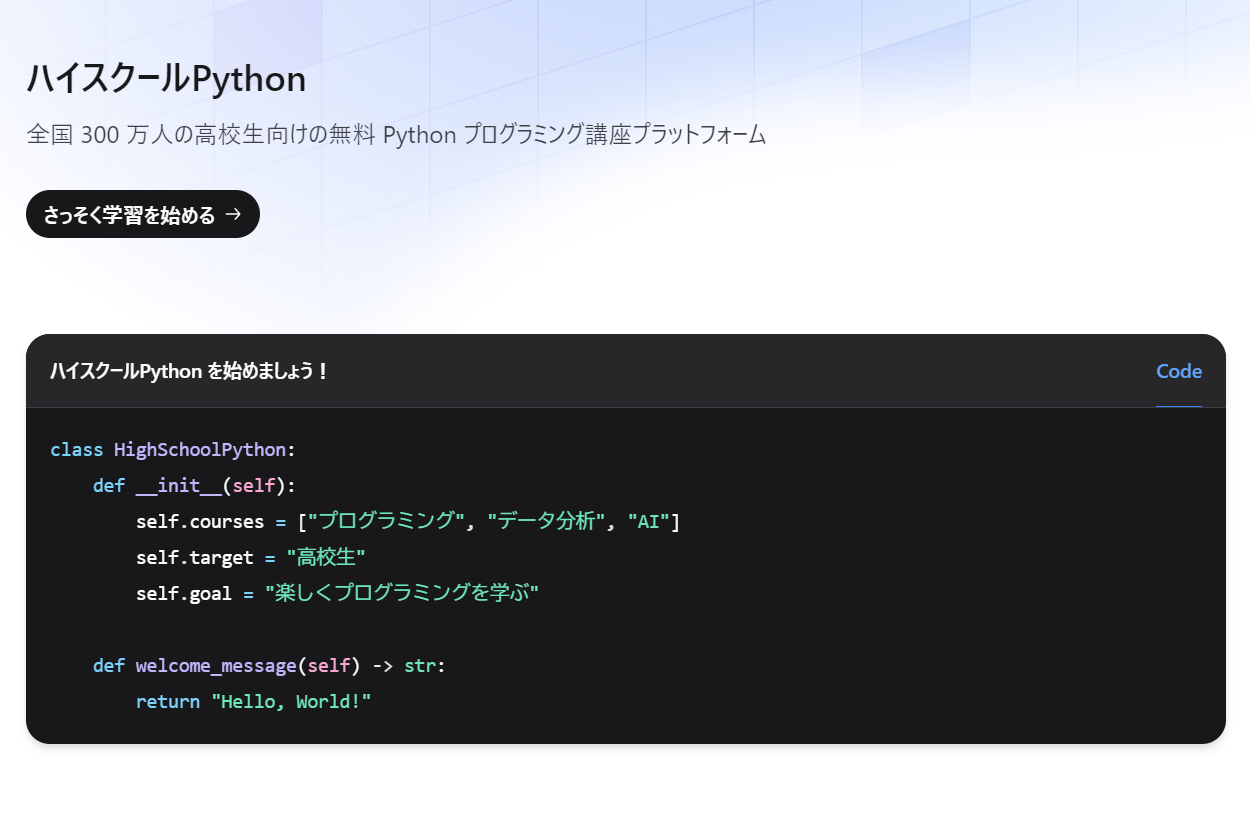Click the subtitle about 300万人の高校生
The width and height of the screenshot is (1250, 833).
(395, 134)
